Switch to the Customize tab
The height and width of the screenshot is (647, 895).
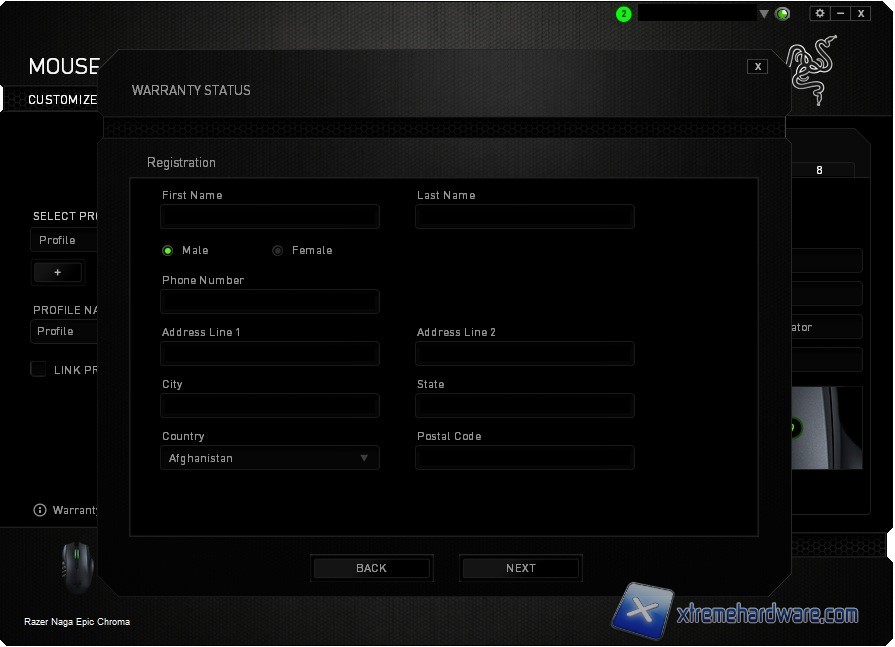click(x=62, y=100)
